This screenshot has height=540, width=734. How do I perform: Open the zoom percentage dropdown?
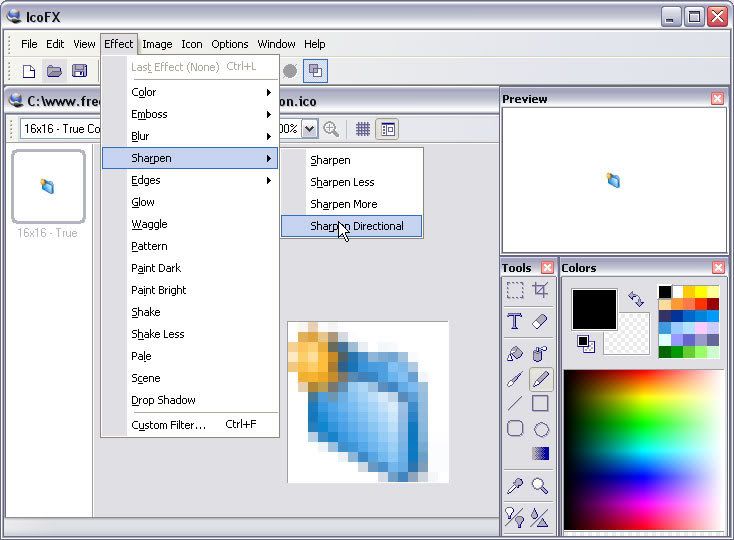tap(310, 129)
